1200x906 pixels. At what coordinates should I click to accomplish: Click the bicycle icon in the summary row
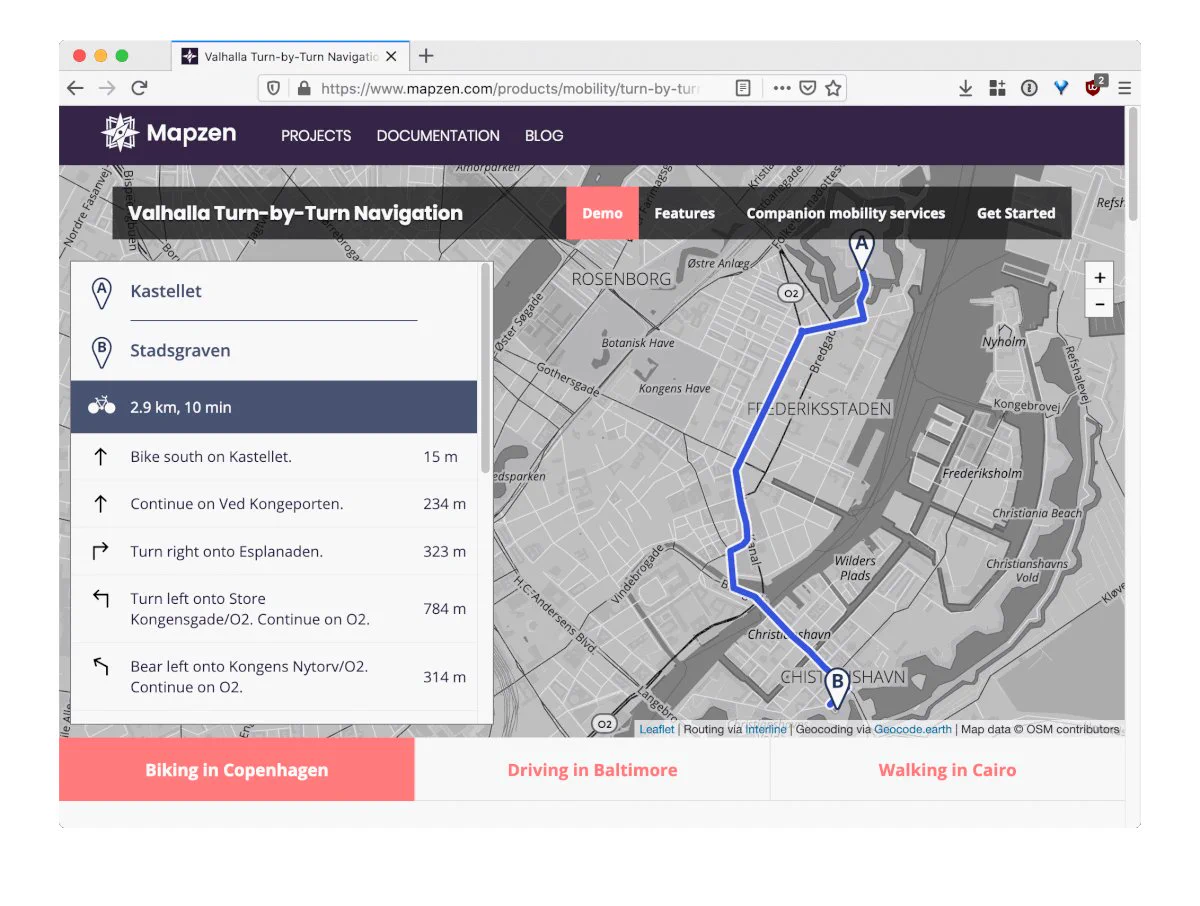click(x=101, y=407)
